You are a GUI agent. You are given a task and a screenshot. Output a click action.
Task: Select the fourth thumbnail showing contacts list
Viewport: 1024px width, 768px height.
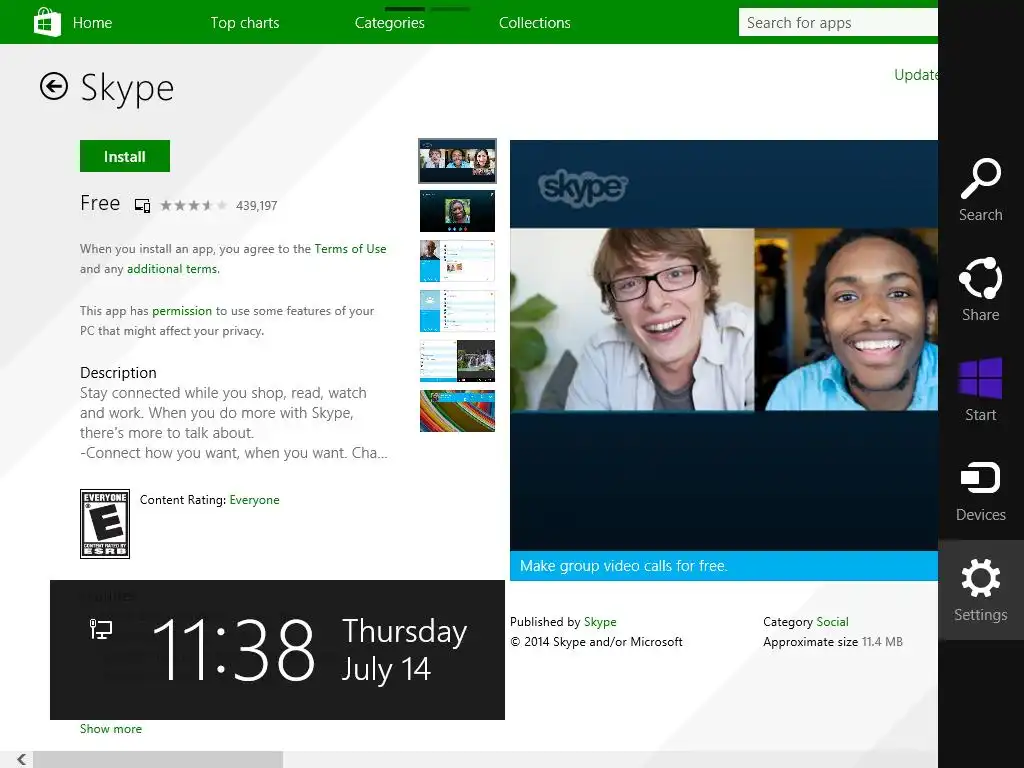pyautogui.click(x=457, y=311)
